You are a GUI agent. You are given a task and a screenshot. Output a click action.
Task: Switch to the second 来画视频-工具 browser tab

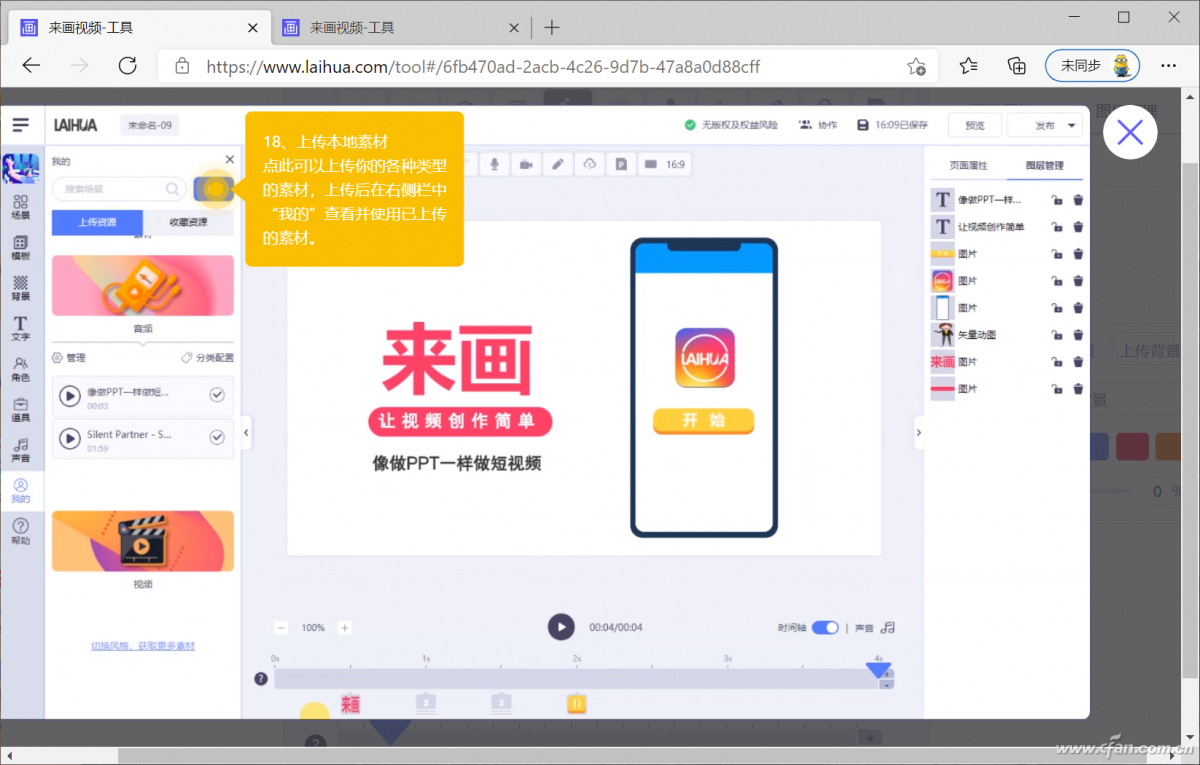[x=399, y=27]
